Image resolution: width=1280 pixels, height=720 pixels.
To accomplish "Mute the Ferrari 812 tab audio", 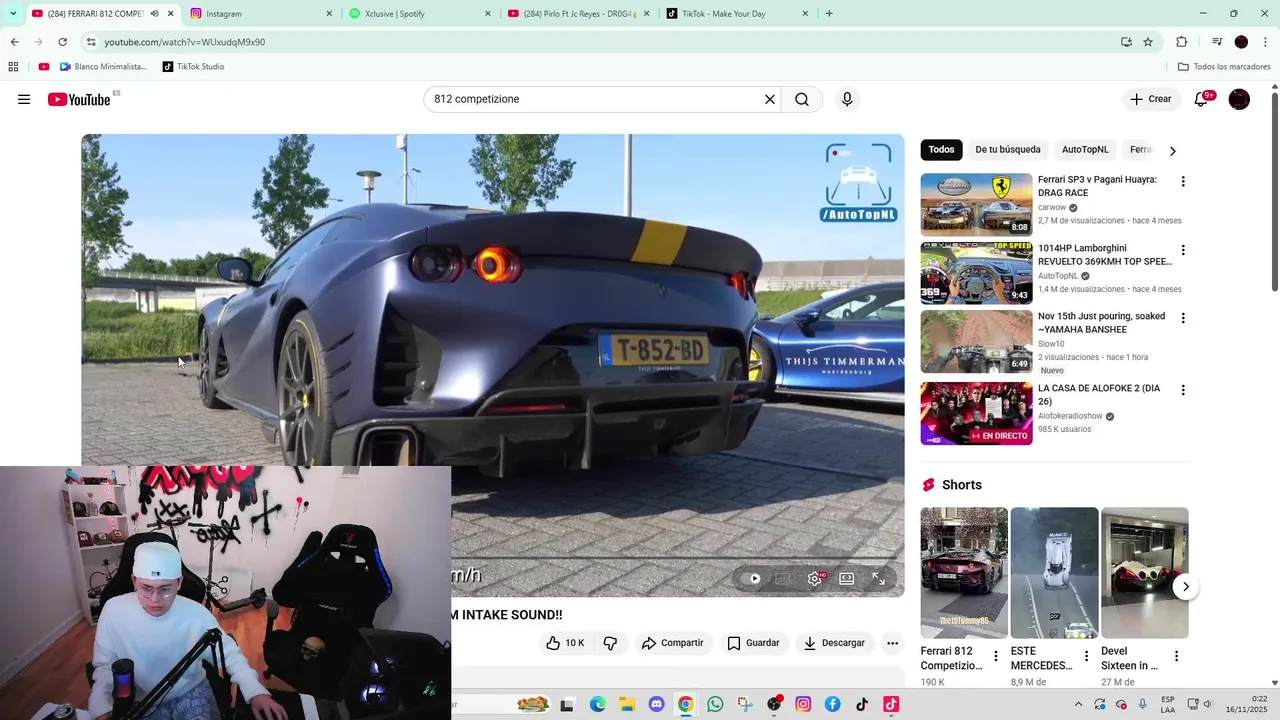I will [154, 14].
